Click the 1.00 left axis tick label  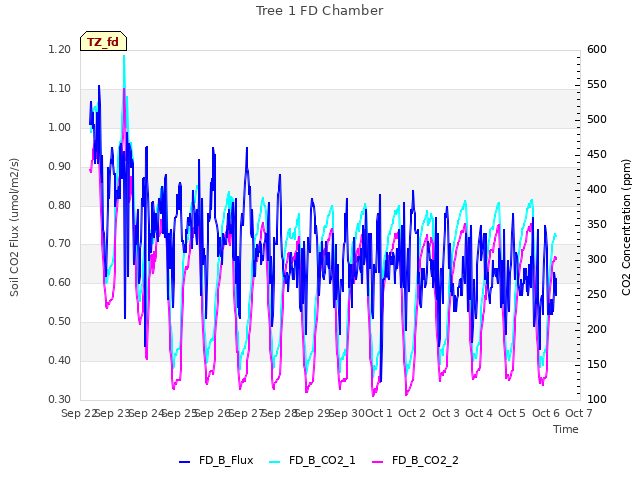[60, 127]
